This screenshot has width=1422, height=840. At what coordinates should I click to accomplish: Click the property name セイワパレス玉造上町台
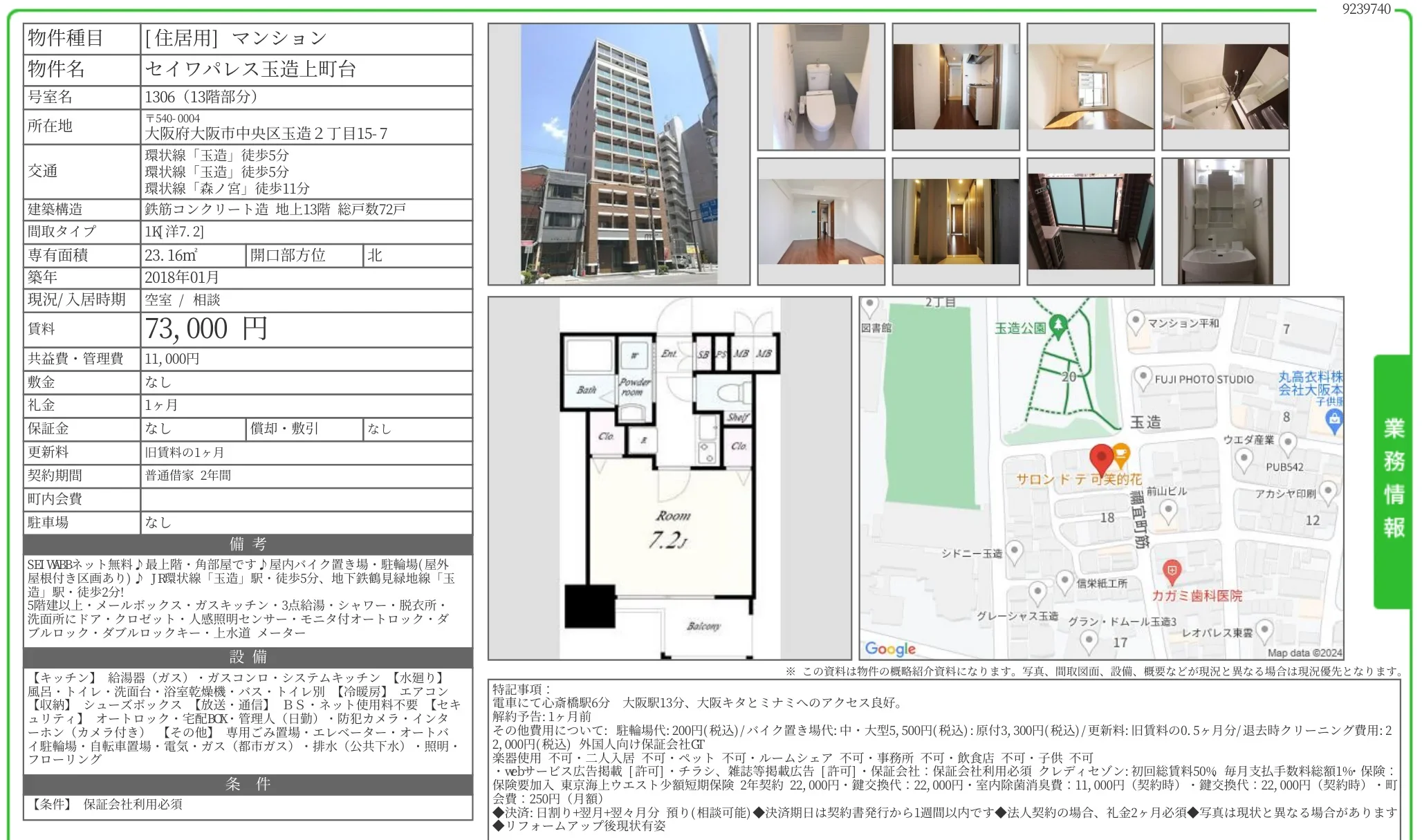pyautogui.click(x=250, y=69)
